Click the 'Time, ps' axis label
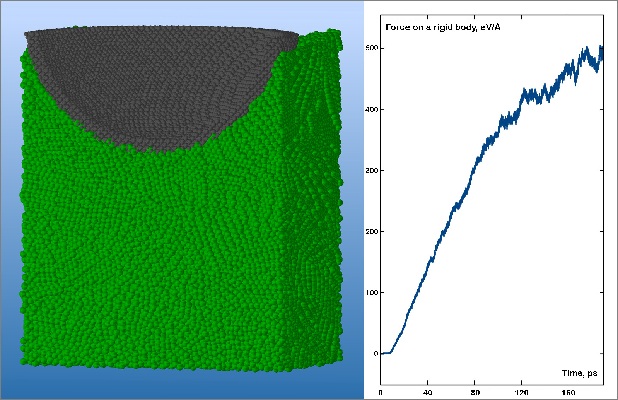This screenshot has height=400, width=618. pos(578,372)
